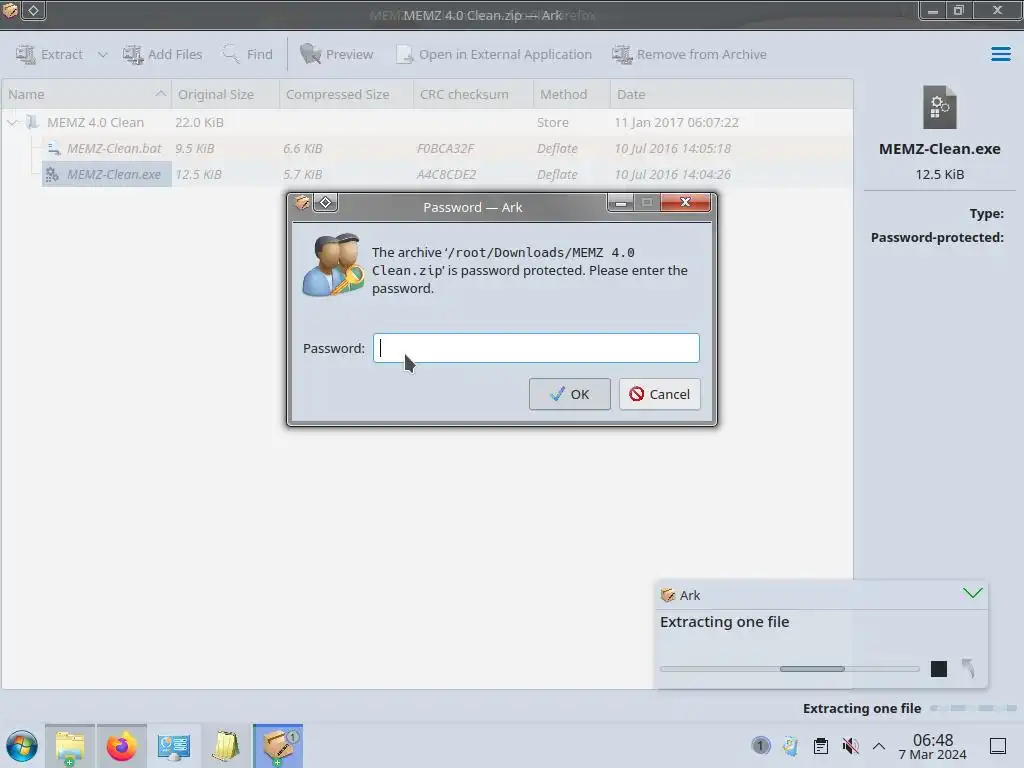Click the MEMZ-Clean.exe preview icon in info panel
Screen dimensions: 1024x768
point(939,107)
